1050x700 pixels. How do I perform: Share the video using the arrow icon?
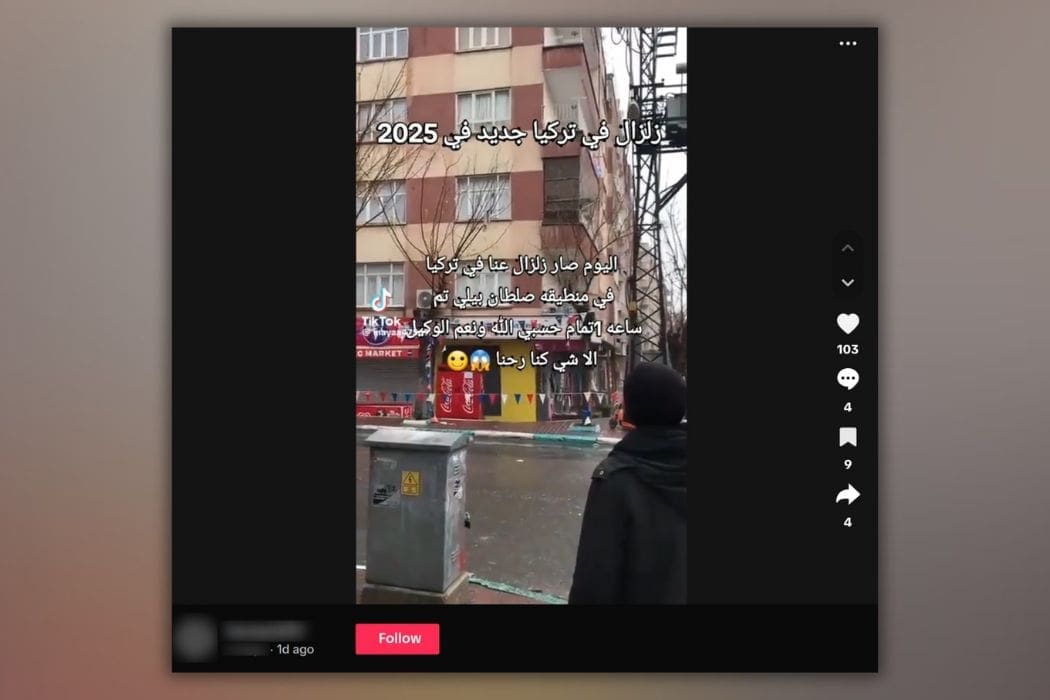point(847,494)
